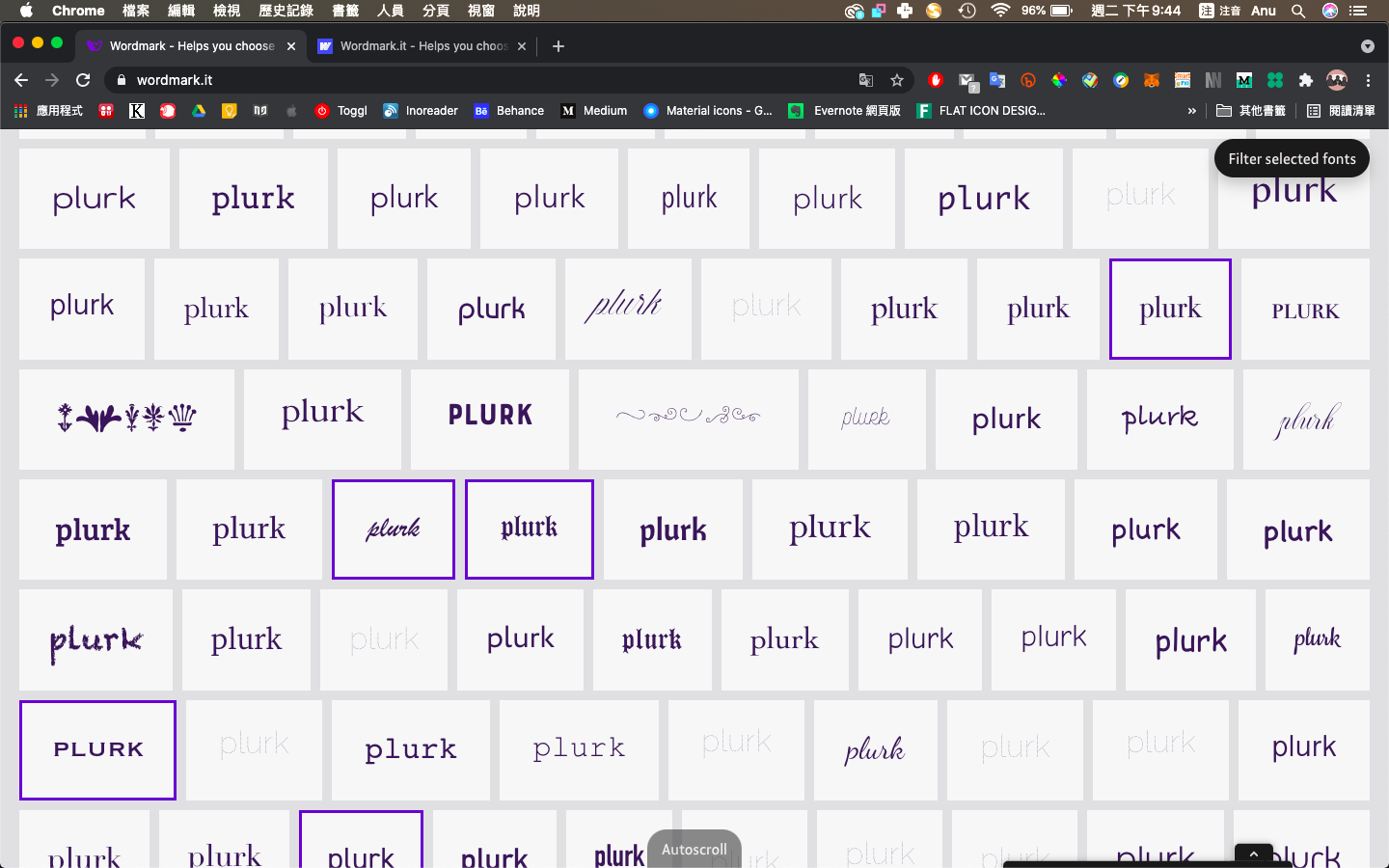Image resolution: width=1389 pixels, height=868 pixels.
Task: Open the Extensions puzzle piece menu
Action: [x=1306, y=80]
